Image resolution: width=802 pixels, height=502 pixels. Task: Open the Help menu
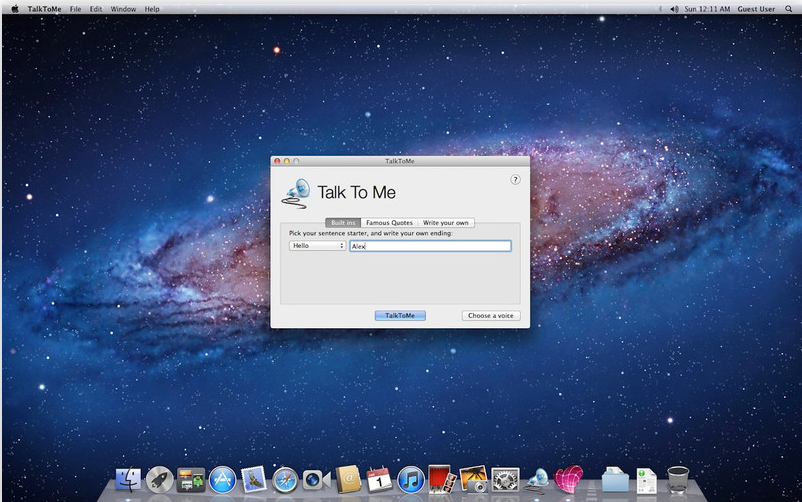[x=152, y=9]
